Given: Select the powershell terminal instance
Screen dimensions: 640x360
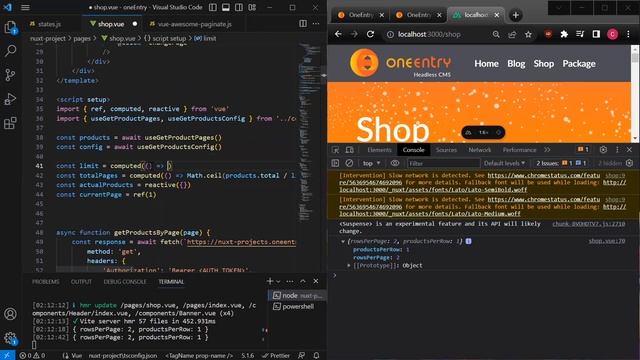Looking at the screenshot, I should [x=297, y=307].
